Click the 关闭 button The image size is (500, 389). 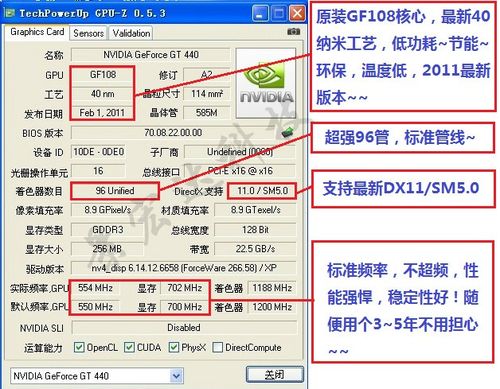point(275,375)
